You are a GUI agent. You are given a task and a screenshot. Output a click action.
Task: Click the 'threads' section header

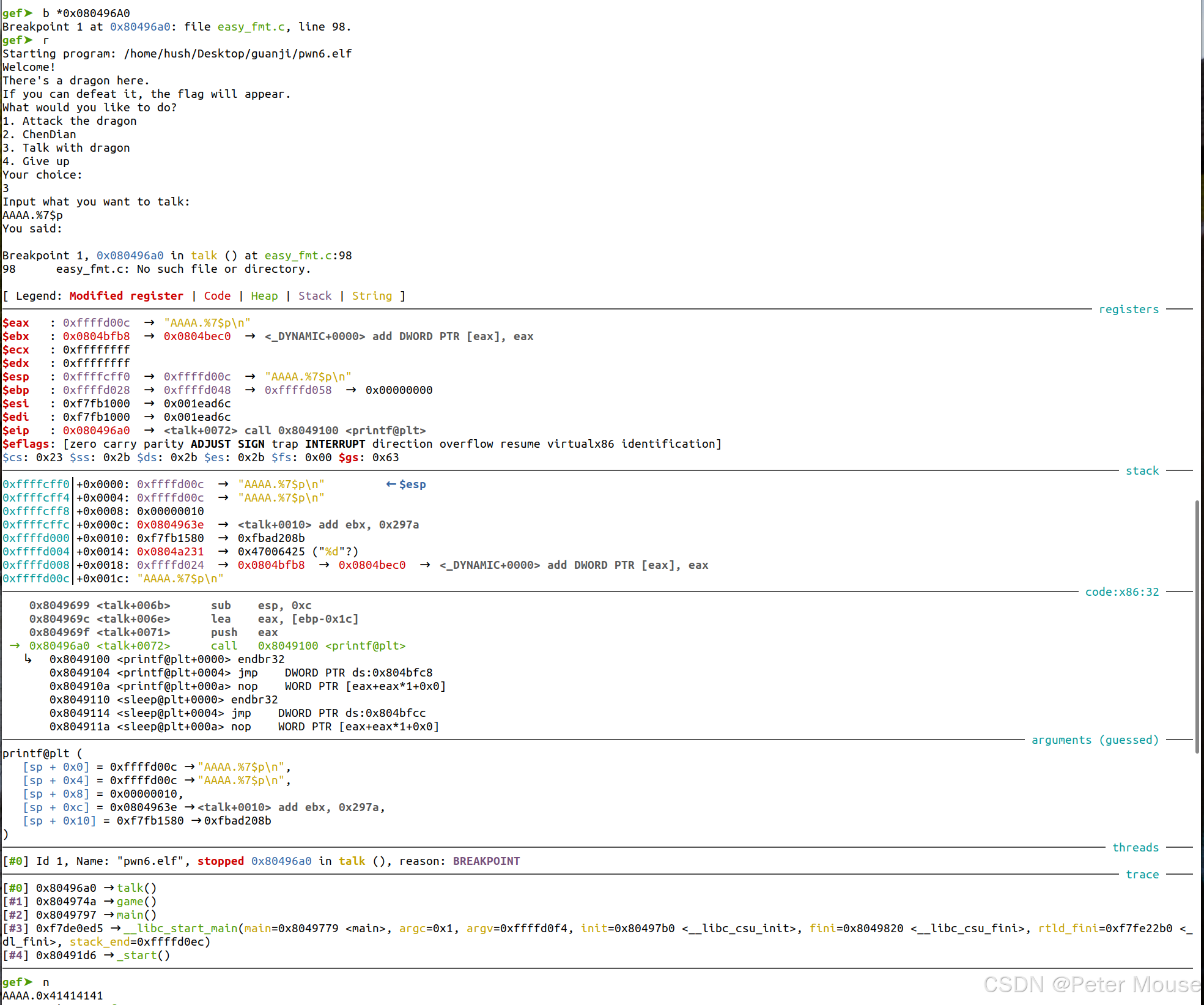pyautogui.click(x=1135, y=848)
